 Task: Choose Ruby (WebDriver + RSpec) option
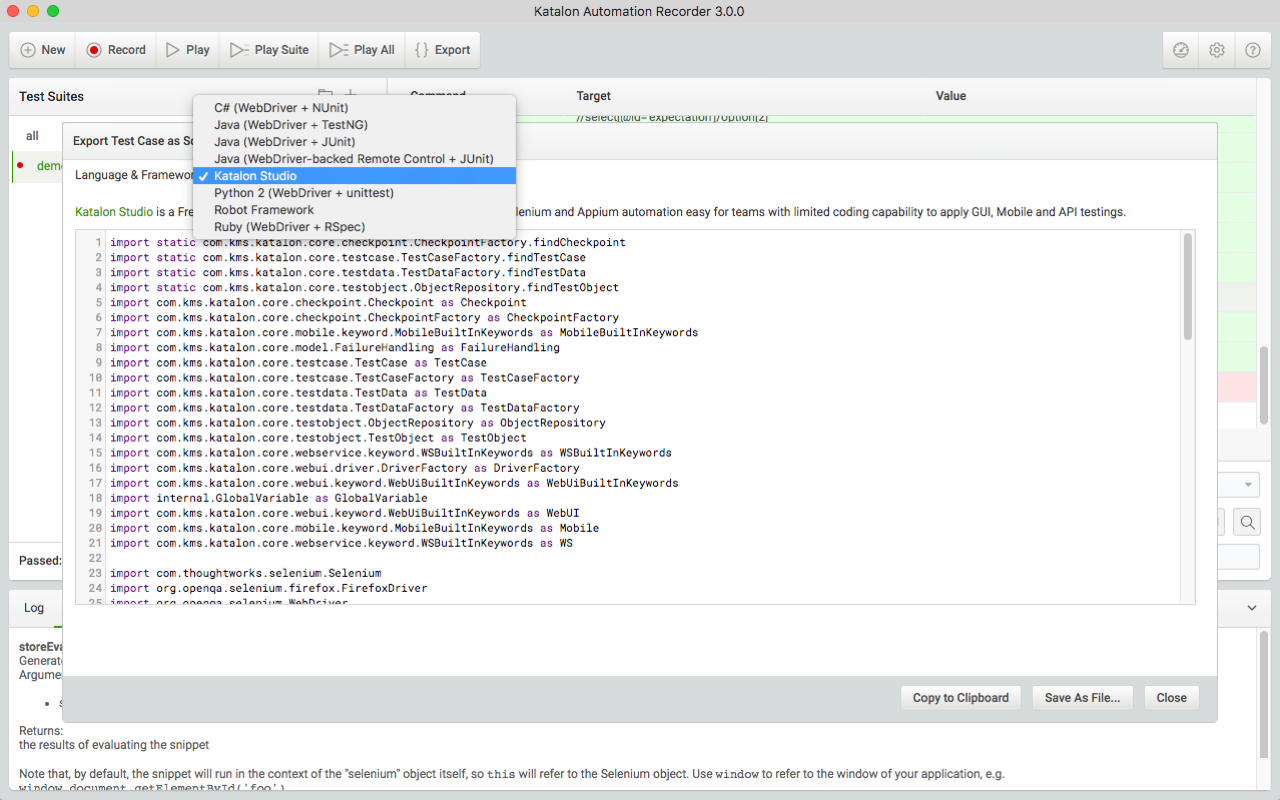click(x=354, y=227)
